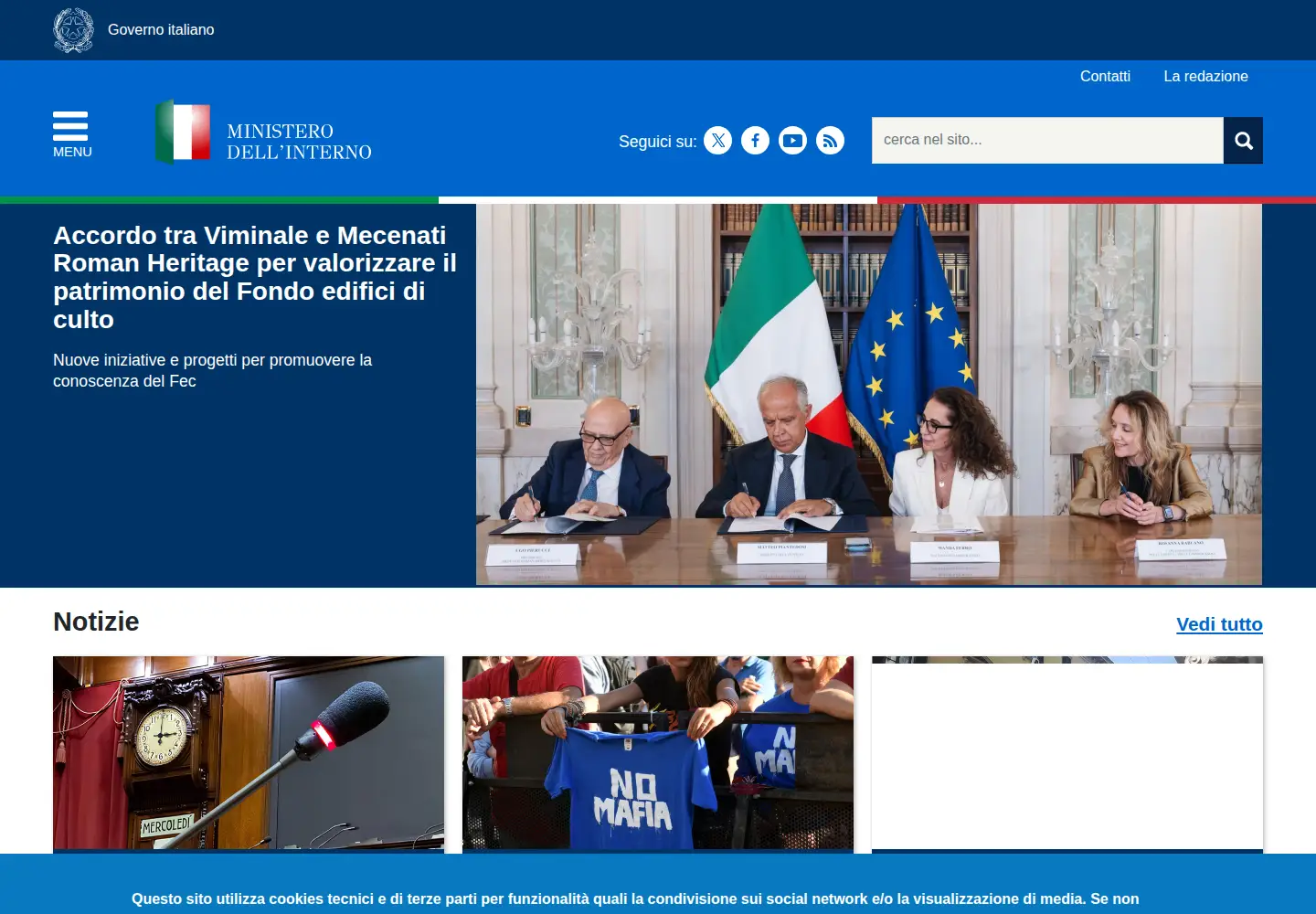
Task: Click the Governo italiano link
Action: [x=161, y=30]
